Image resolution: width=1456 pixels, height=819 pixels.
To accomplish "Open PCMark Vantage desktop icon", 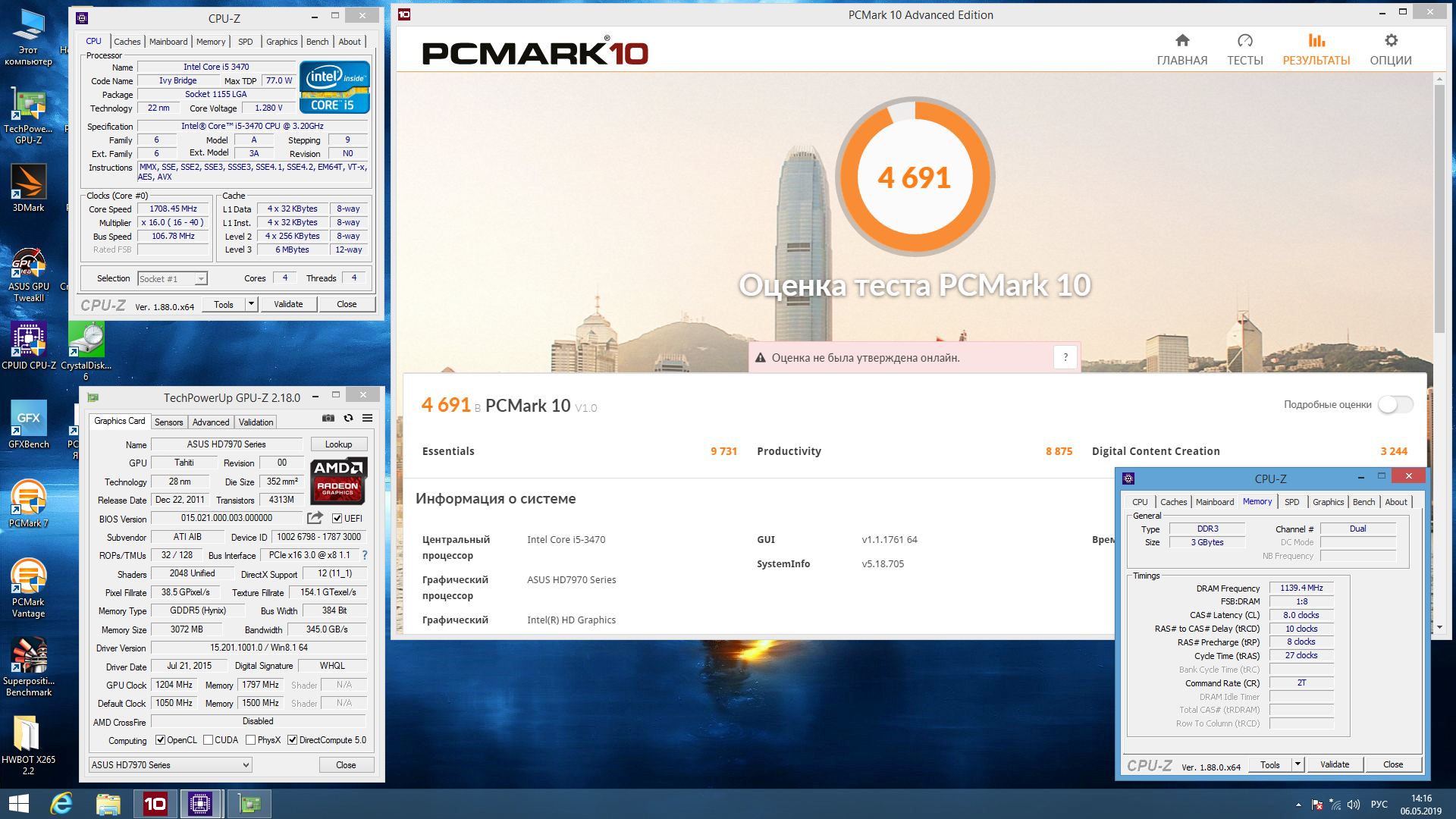I will pyautogui.click(x=29, y=588).
